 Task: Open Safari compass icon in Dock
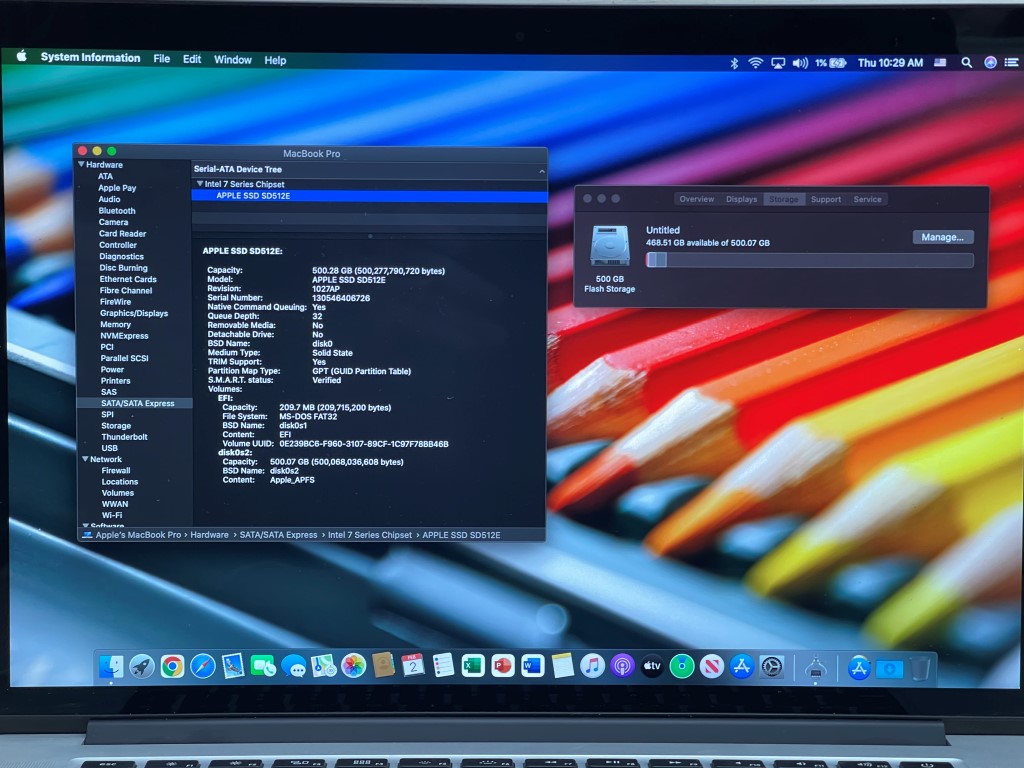coord(202,667)
